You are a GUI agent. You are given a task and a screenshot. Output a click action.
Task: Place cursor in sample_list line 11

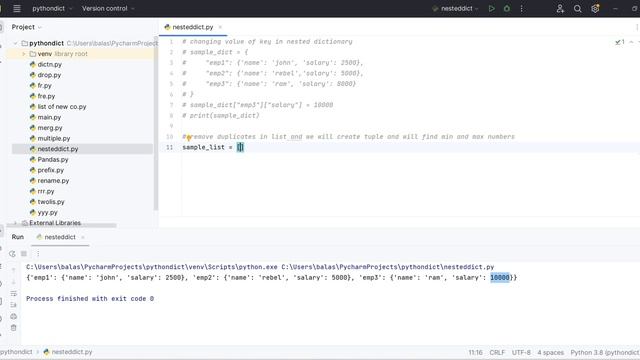pyautogui.click(x=212, y=147)
